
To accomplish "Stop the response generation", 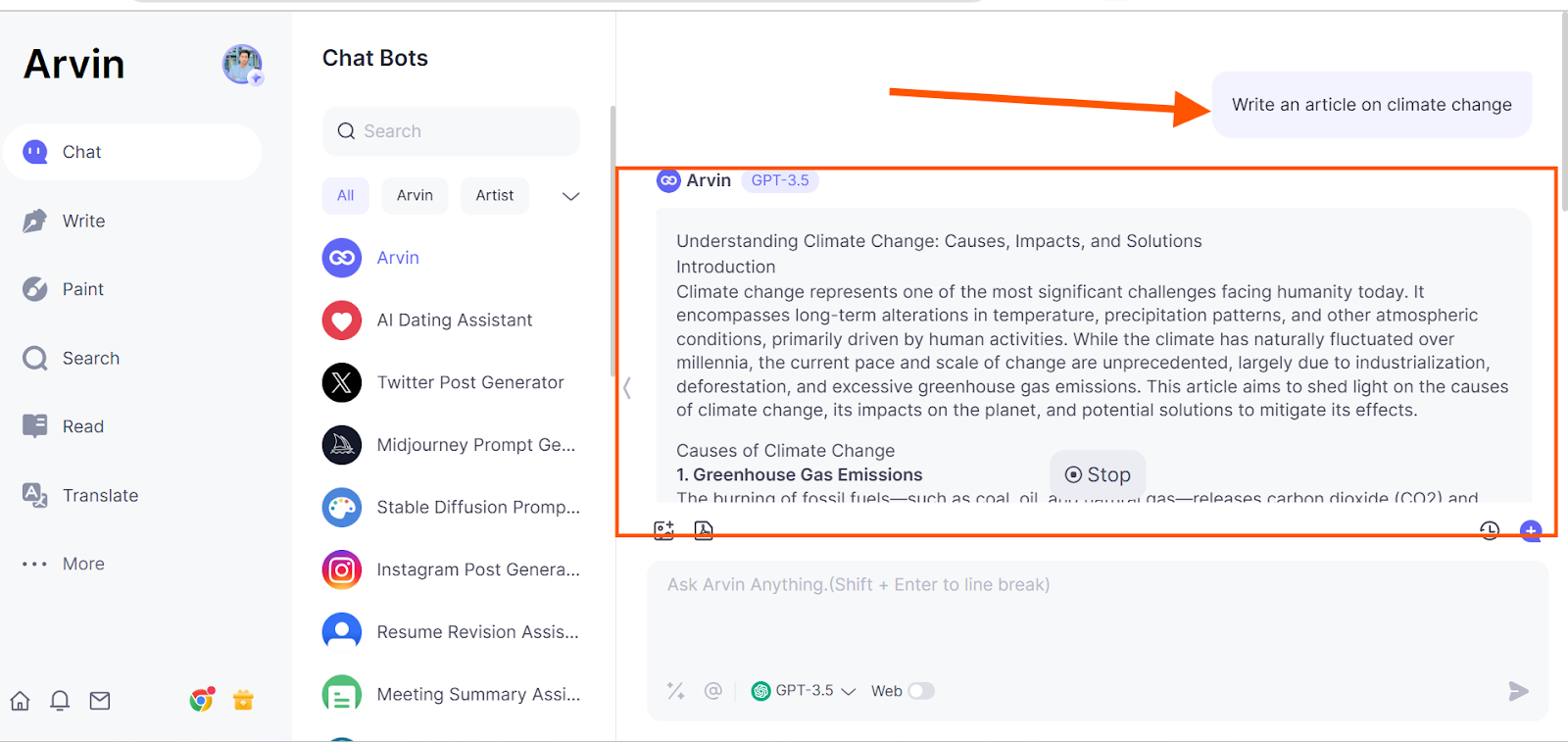I will 1098,474.
